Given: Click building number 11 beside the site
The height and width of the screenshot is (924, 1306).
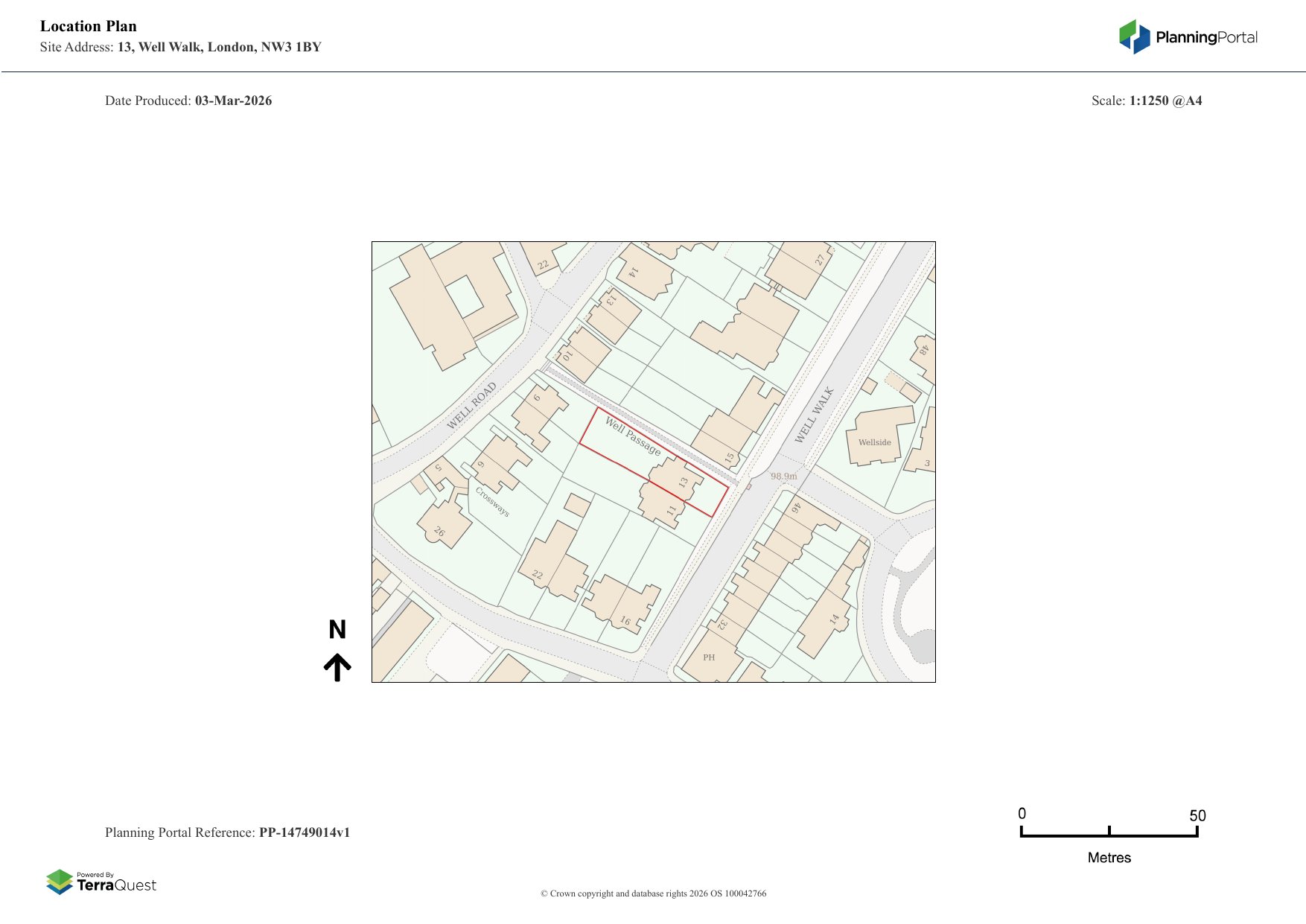Looking at the screenshot, I should click(672, 511).
